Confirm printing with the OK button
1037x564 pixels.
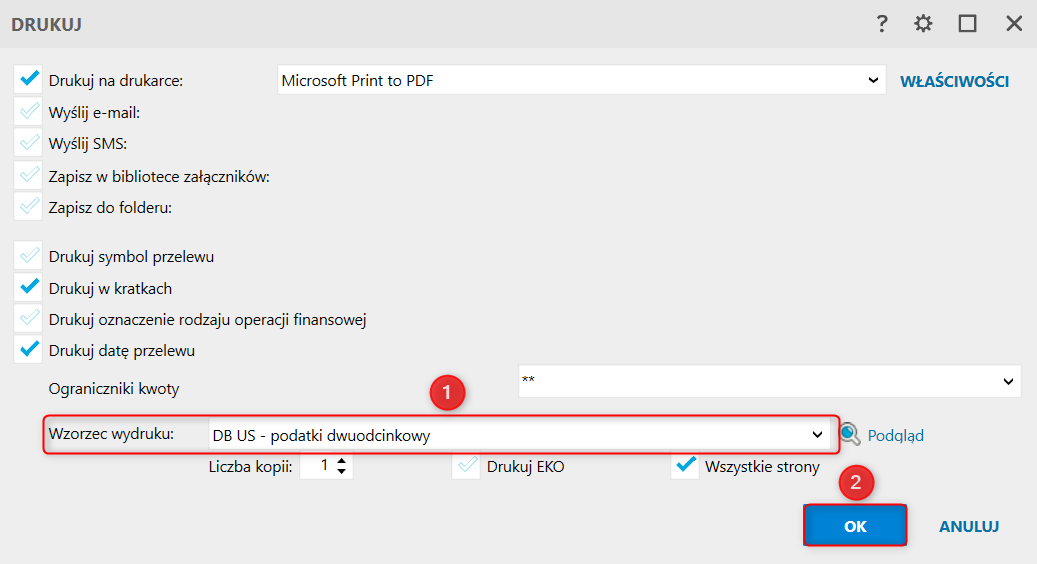(x=855, y=526)
